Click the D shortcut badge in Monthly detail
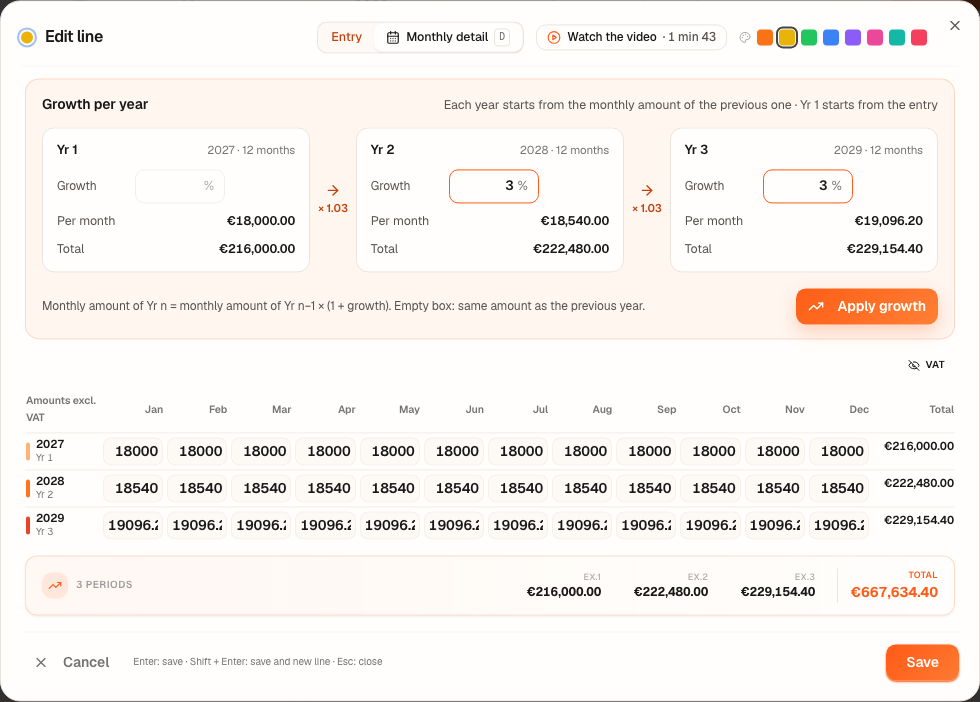This screenshot has height=702, width=980. pos(502,37)
